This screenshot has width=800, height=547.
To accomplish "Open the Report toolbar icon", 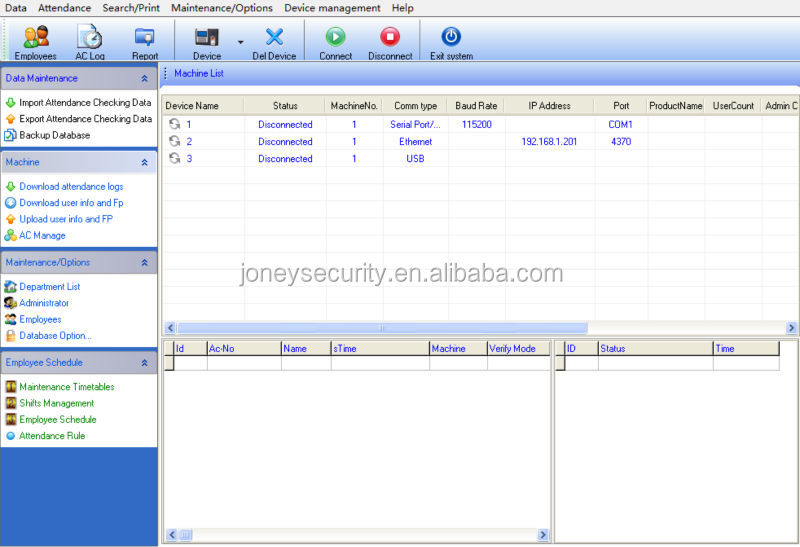I will tap(145, 38).
